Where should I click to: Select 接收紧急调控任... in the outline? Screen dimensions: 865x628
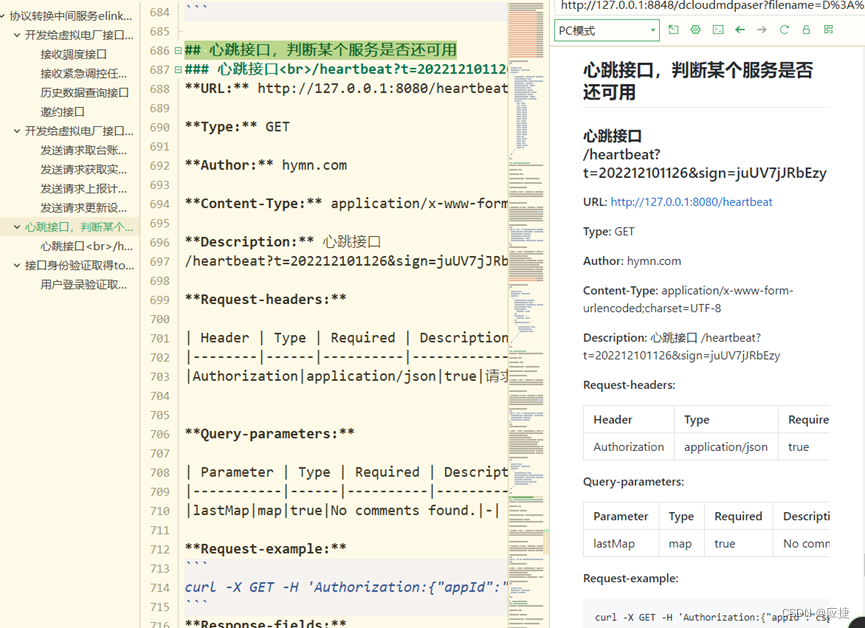tap(83, 73)
